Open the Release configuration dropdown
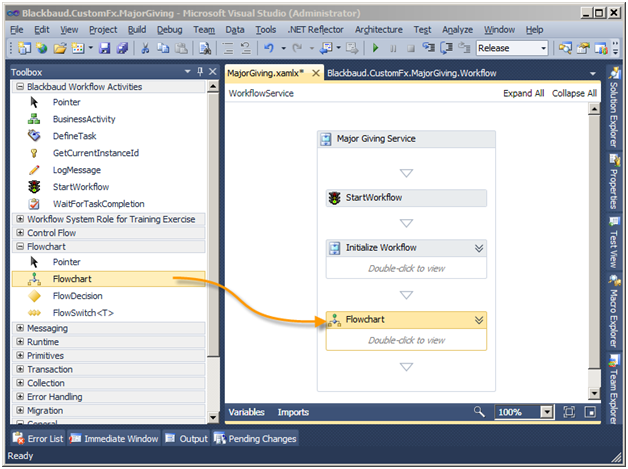Image resolution: width=628 pixels, height=469 pixels. (543, 48)
